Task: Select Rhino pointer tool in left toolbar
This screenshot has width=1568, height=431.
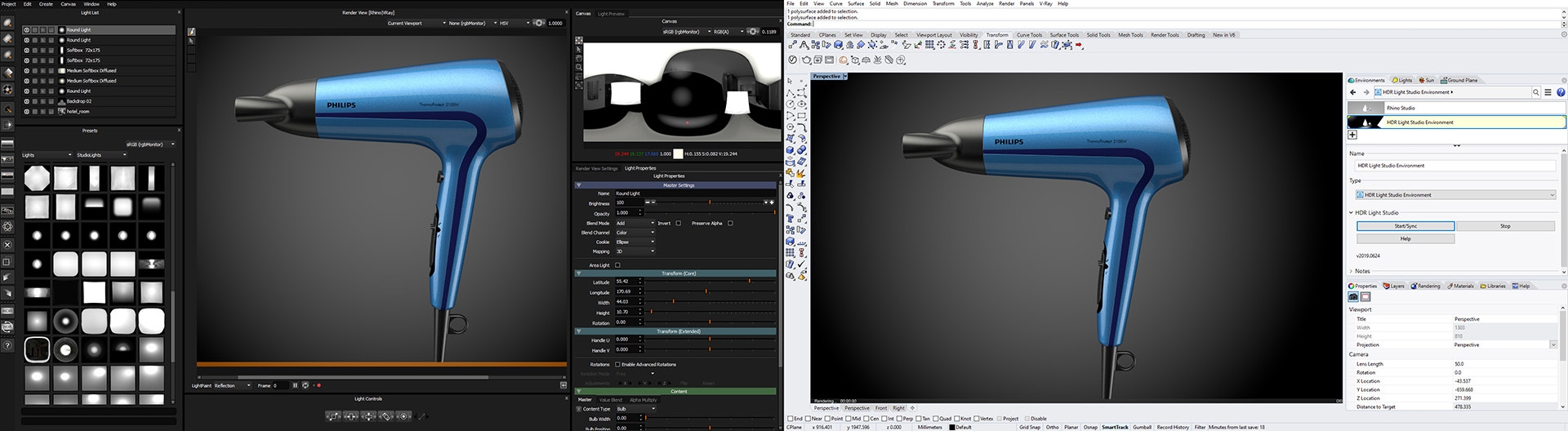Action: pyautogui.click(x=791, y=82)
